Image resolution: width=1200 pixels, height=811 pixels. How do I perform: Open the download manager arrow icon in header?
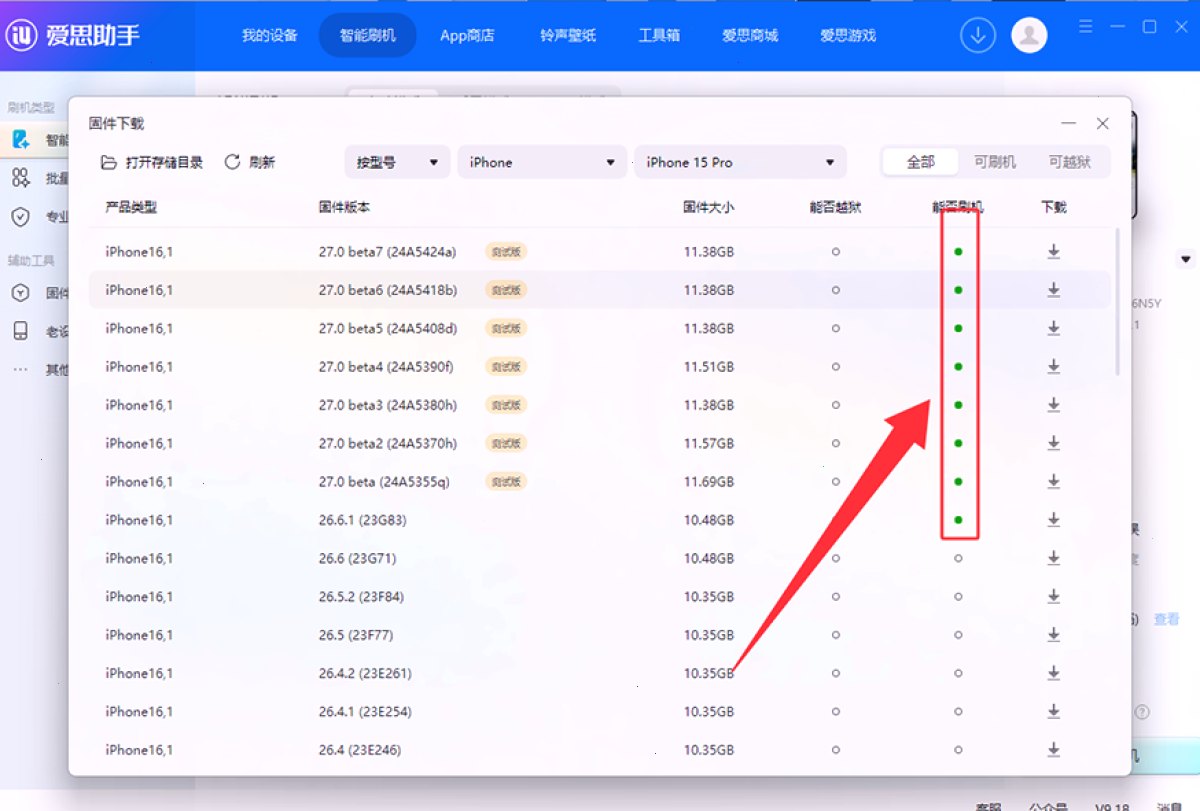978,35
